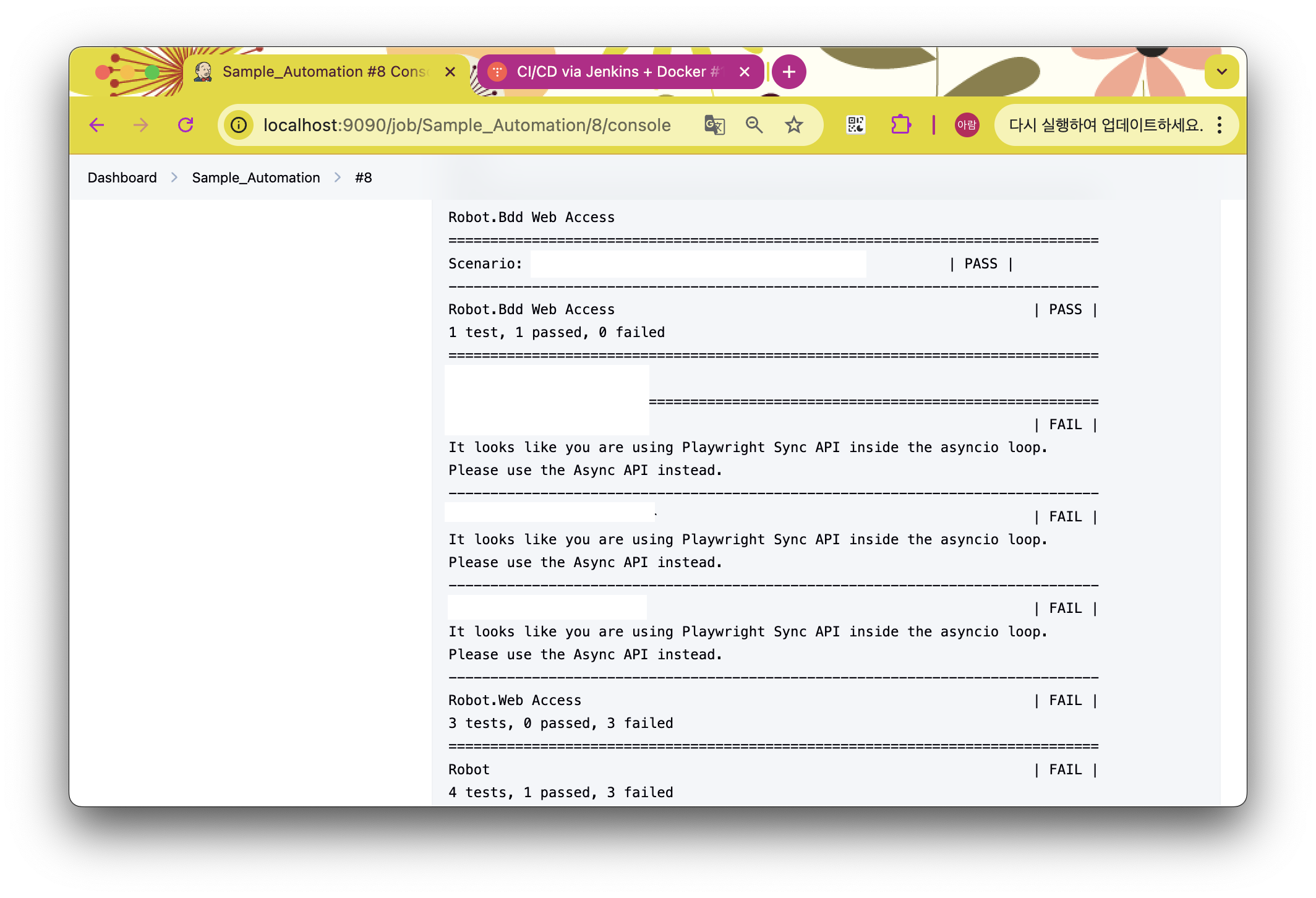Bookmark this page with the star icon
The width and height of the screenshot is (1316, 898).
(793, 126)
